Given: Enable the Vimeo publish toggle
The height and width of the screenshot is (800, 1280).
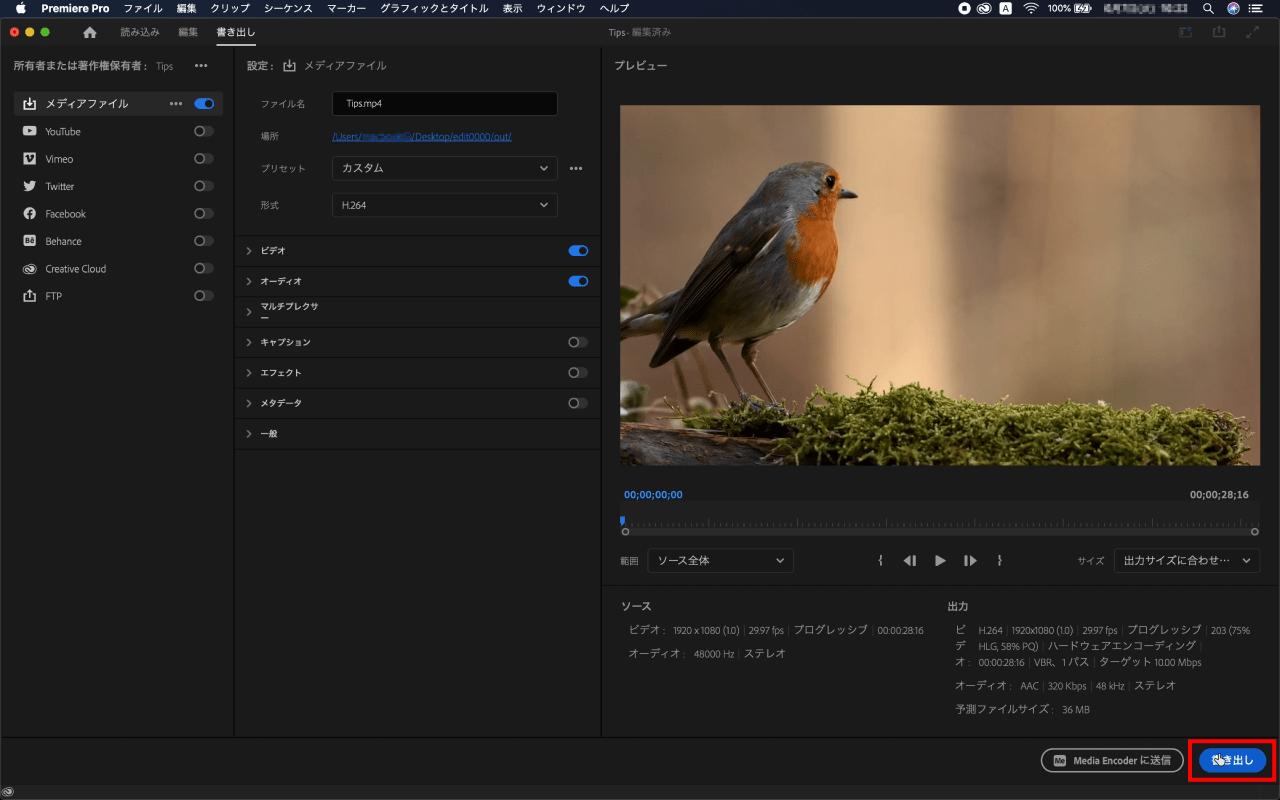Looking at the screenshot, I should pyautogui.click(x=204, y=159).
